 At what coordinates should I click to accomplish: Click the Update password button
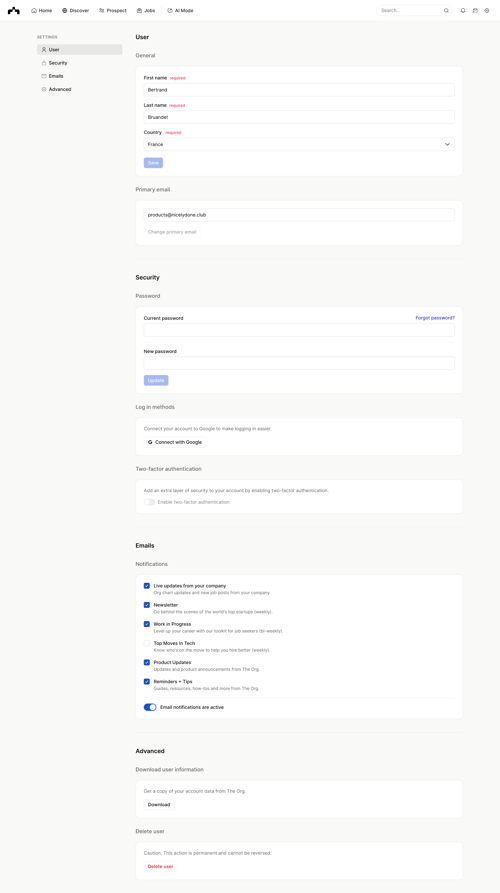point(156,380)
